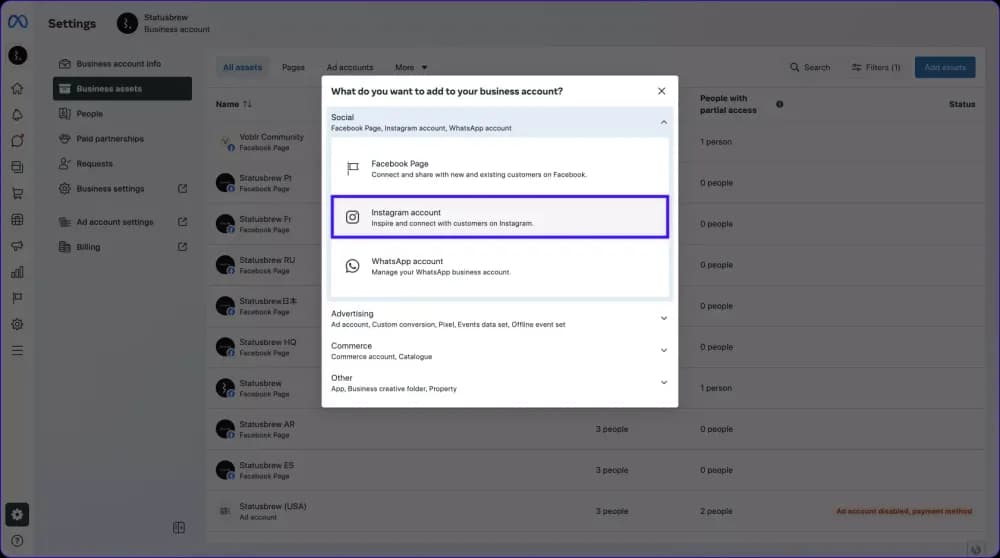Open the Home icon in left rail
Screen dimensions: 1000x558
pyautogui.click(x=17, y=88)
